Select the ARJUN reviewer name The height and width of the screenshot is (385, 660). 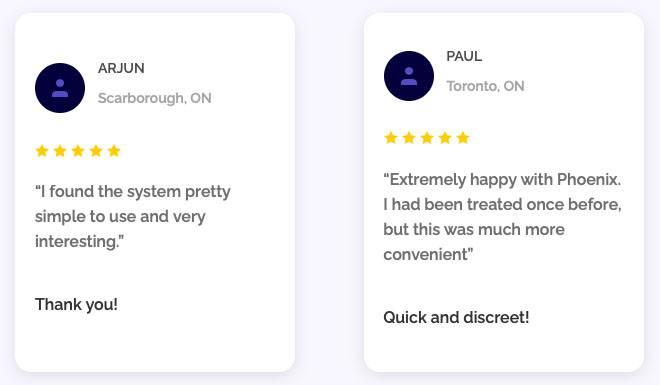point(121,68)
